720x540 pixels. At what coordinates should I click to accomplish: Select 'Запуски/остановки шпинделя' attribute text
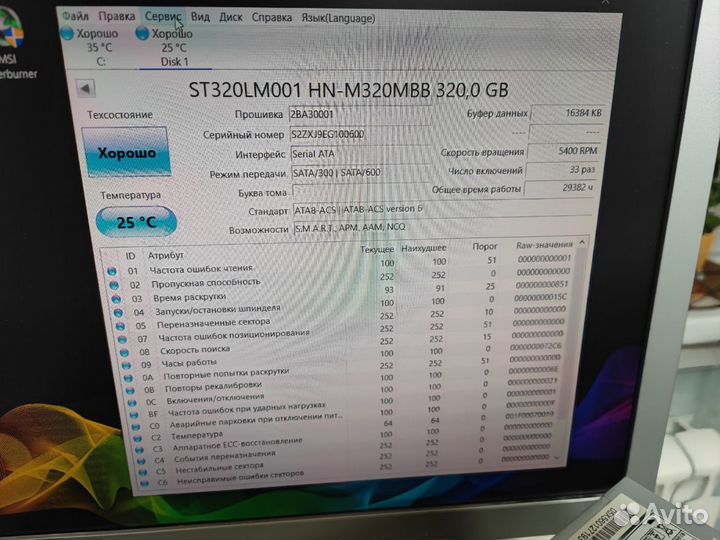coord(218,310)
